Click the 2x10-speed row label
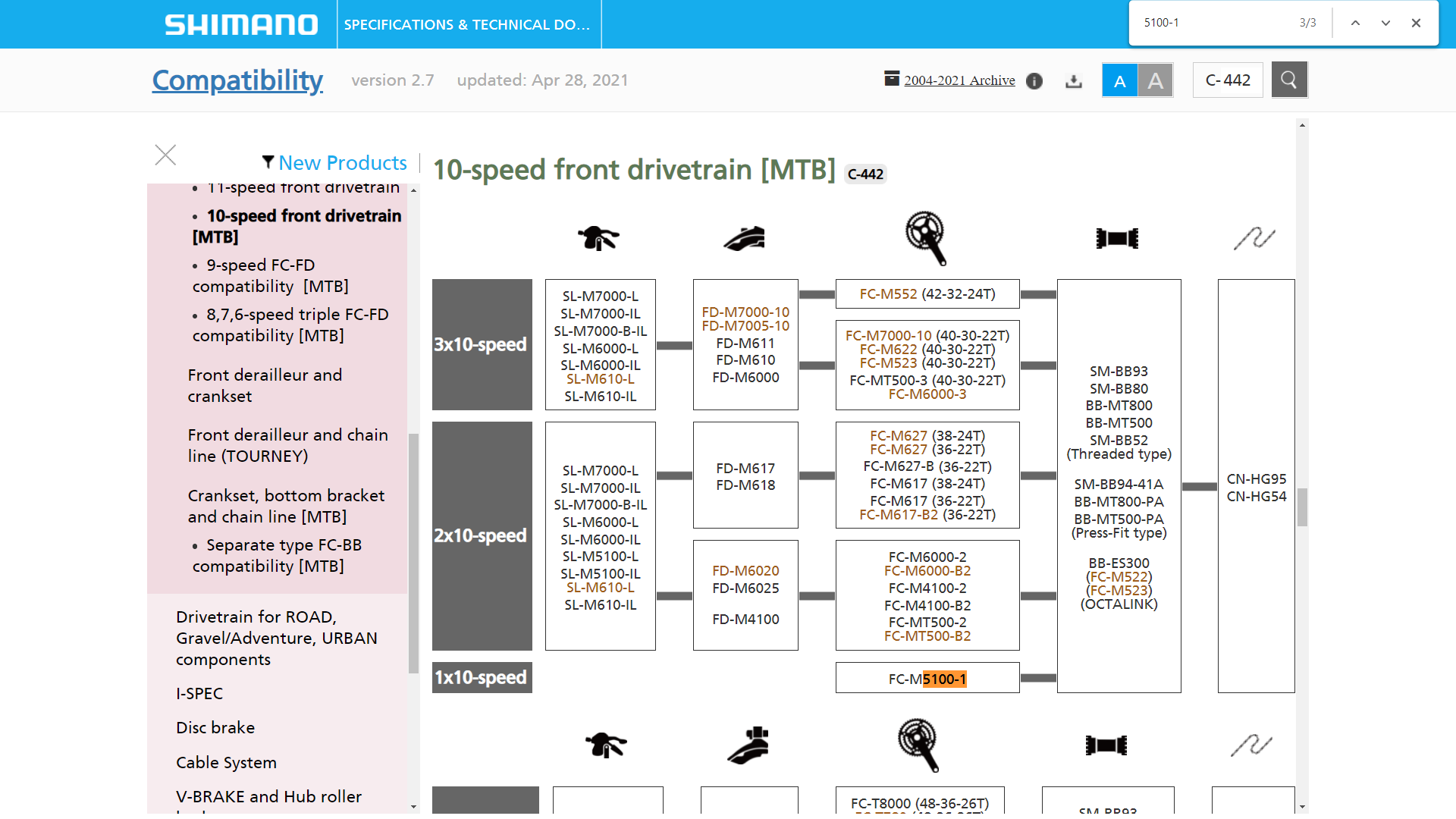This screenshot has width=1456, height=819. pyautogui.click(x=482, y=535)
